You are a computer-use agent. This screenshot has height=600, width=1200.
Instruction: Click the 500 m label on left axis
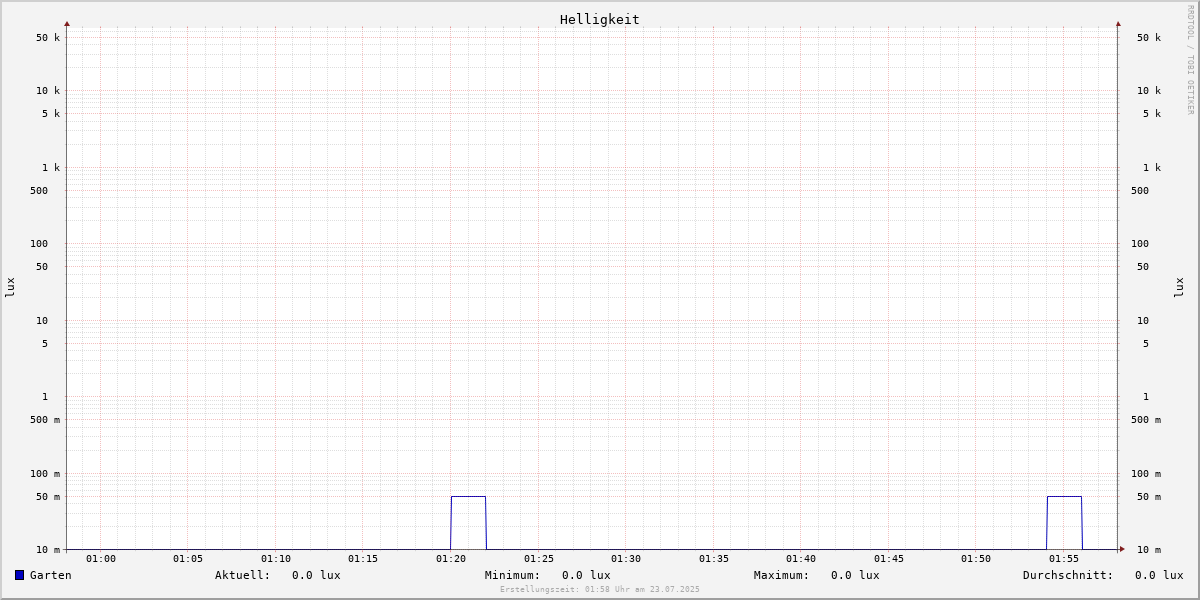pos(45,420)
